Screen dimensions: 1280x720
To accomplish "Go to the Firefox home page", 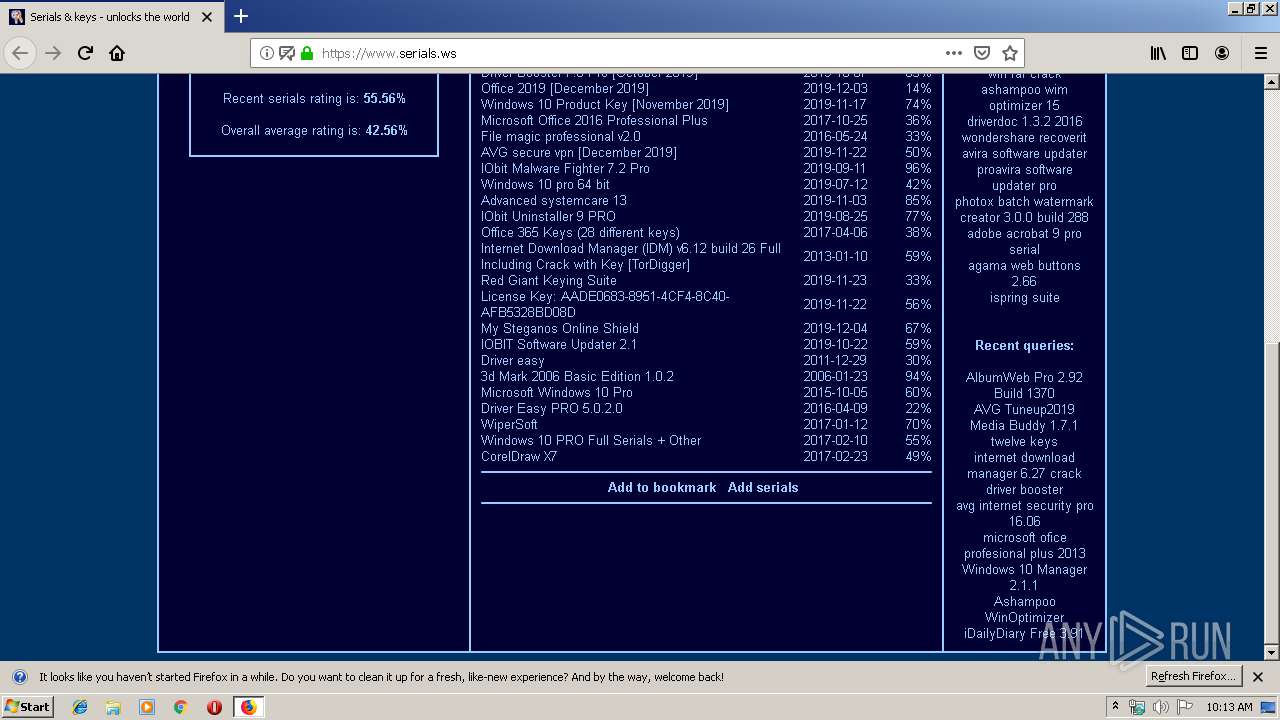I will click(117, 53).
